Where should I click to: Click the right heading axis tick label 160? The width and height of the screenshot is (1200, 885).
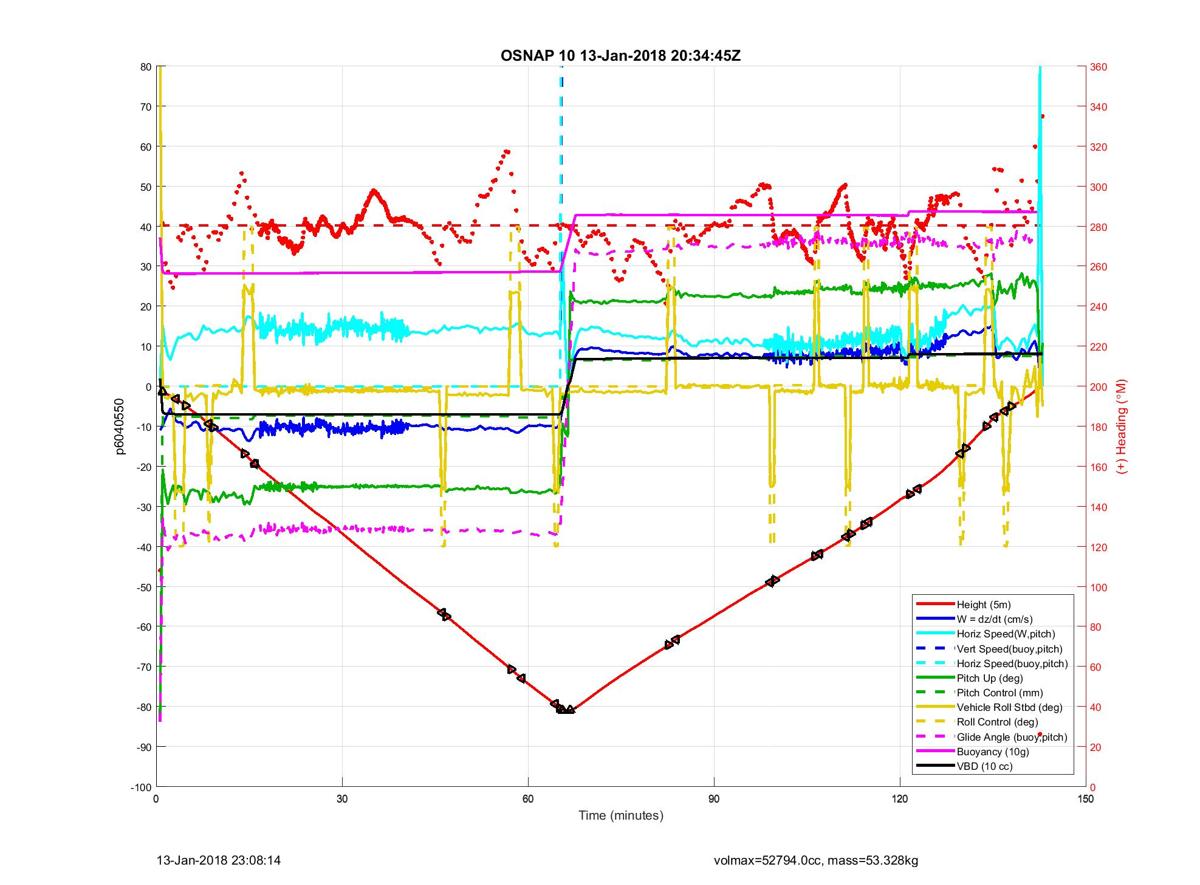(x=1100, y=467)
